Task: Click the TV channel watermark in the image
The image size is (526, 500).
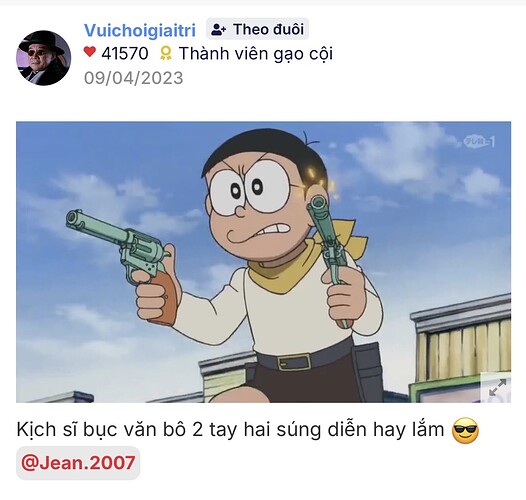Action: coord(479,141)
